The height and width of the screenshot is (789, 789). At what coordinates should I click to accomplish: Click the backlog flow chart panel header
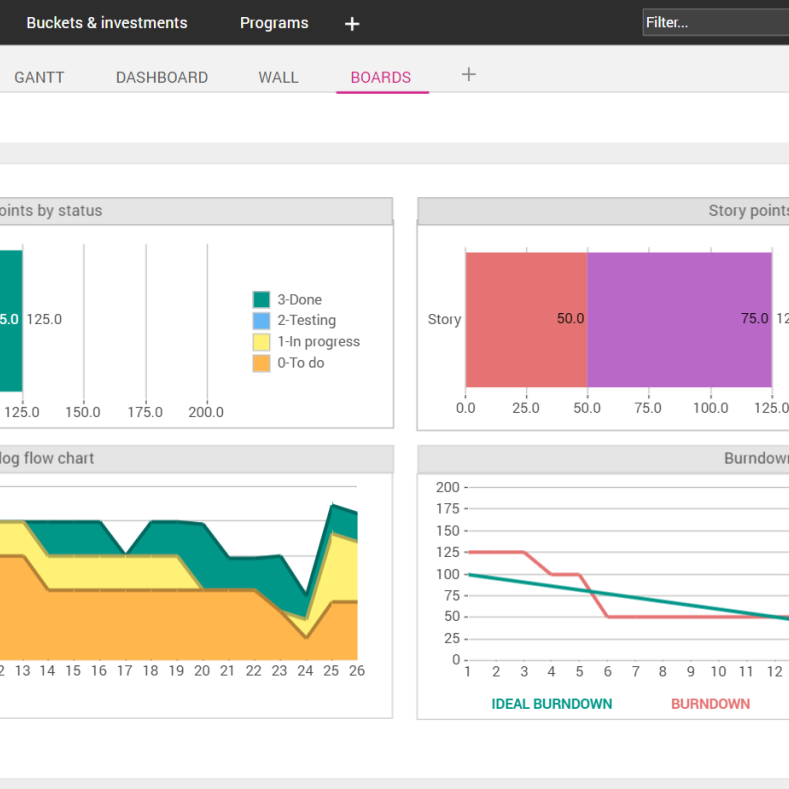[196, 458]
